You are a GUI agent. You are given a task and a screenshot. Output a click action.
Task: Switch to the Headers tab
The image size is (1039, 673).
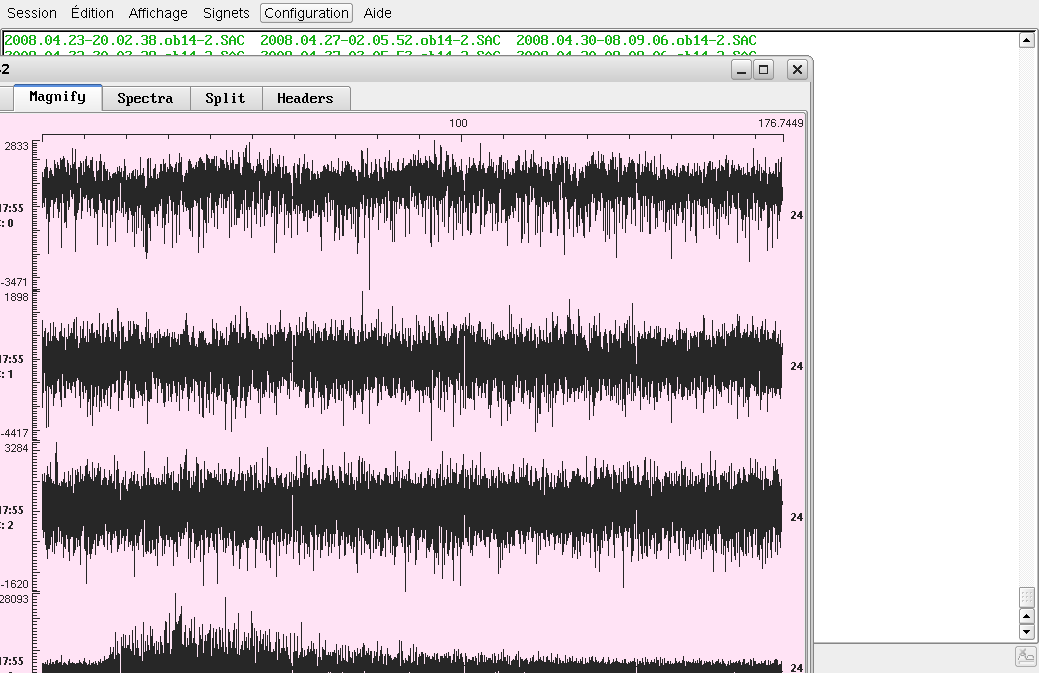pyautogui.click(x=305, y=98)
